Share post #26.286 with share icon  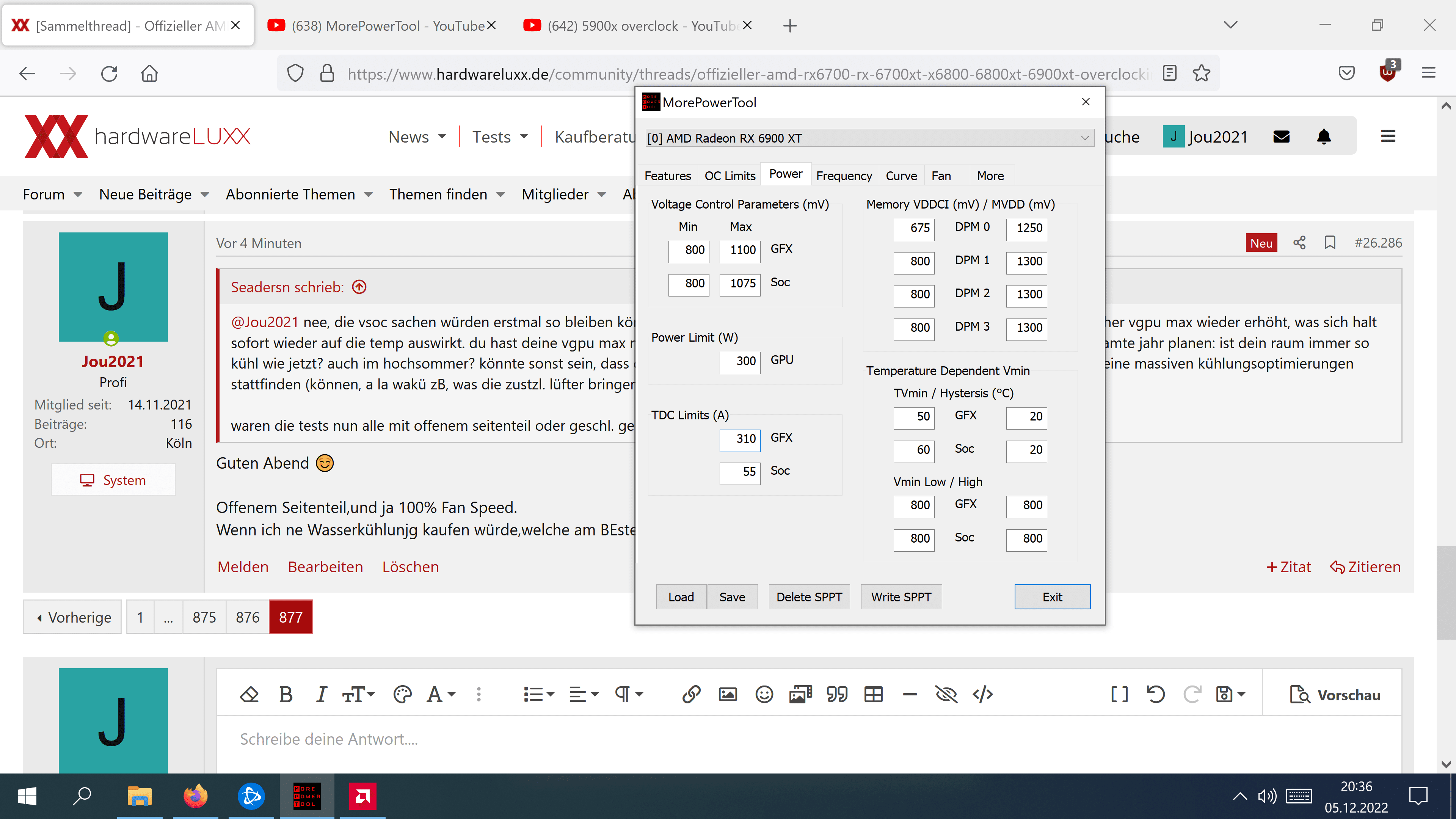(1299, 243)
